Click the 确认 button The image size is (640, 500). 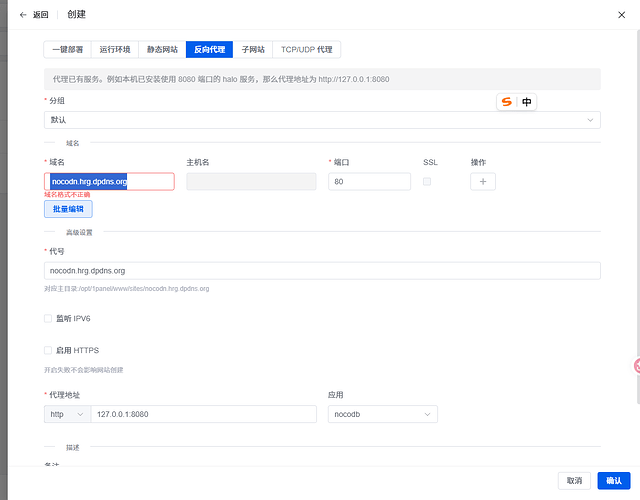coord(614,481)
